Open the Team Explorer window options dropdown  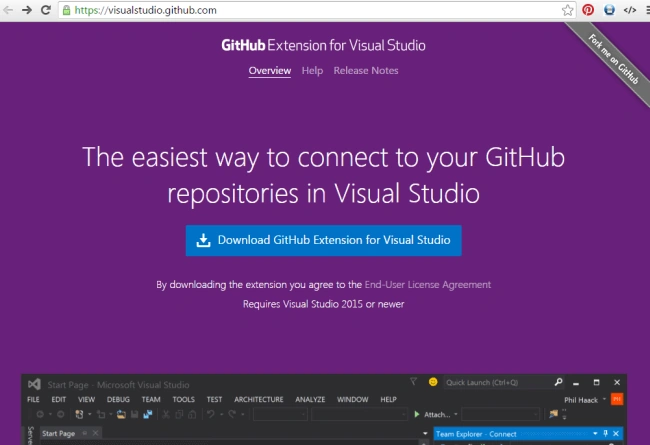coord(595,434)
